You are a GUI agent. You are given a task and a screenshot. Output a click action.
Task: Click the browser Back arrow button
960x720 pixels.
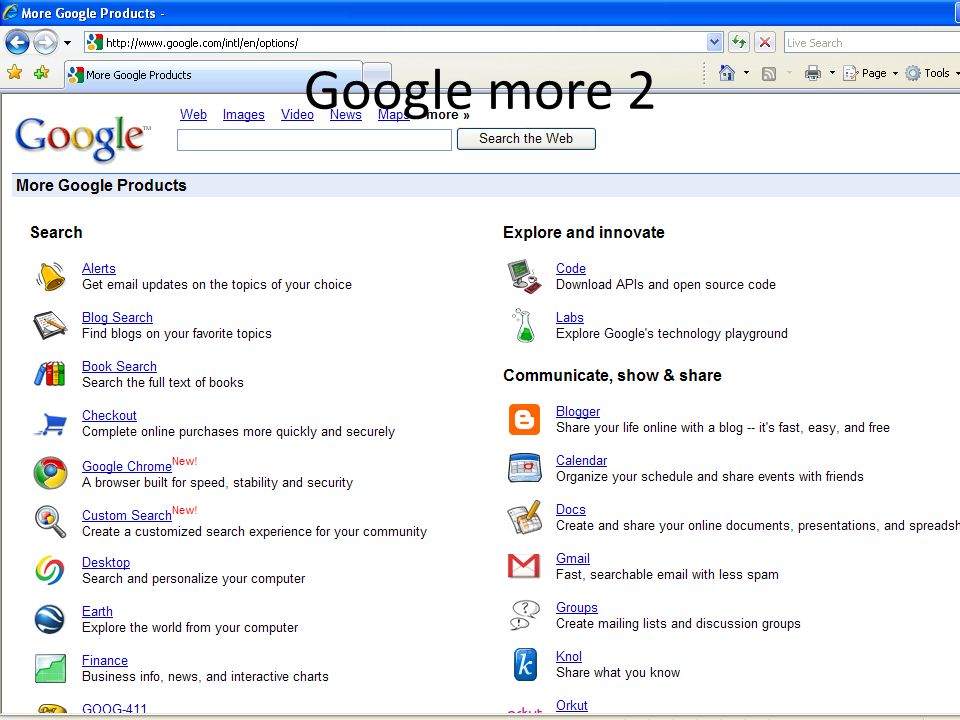click(x=17, y=42)
